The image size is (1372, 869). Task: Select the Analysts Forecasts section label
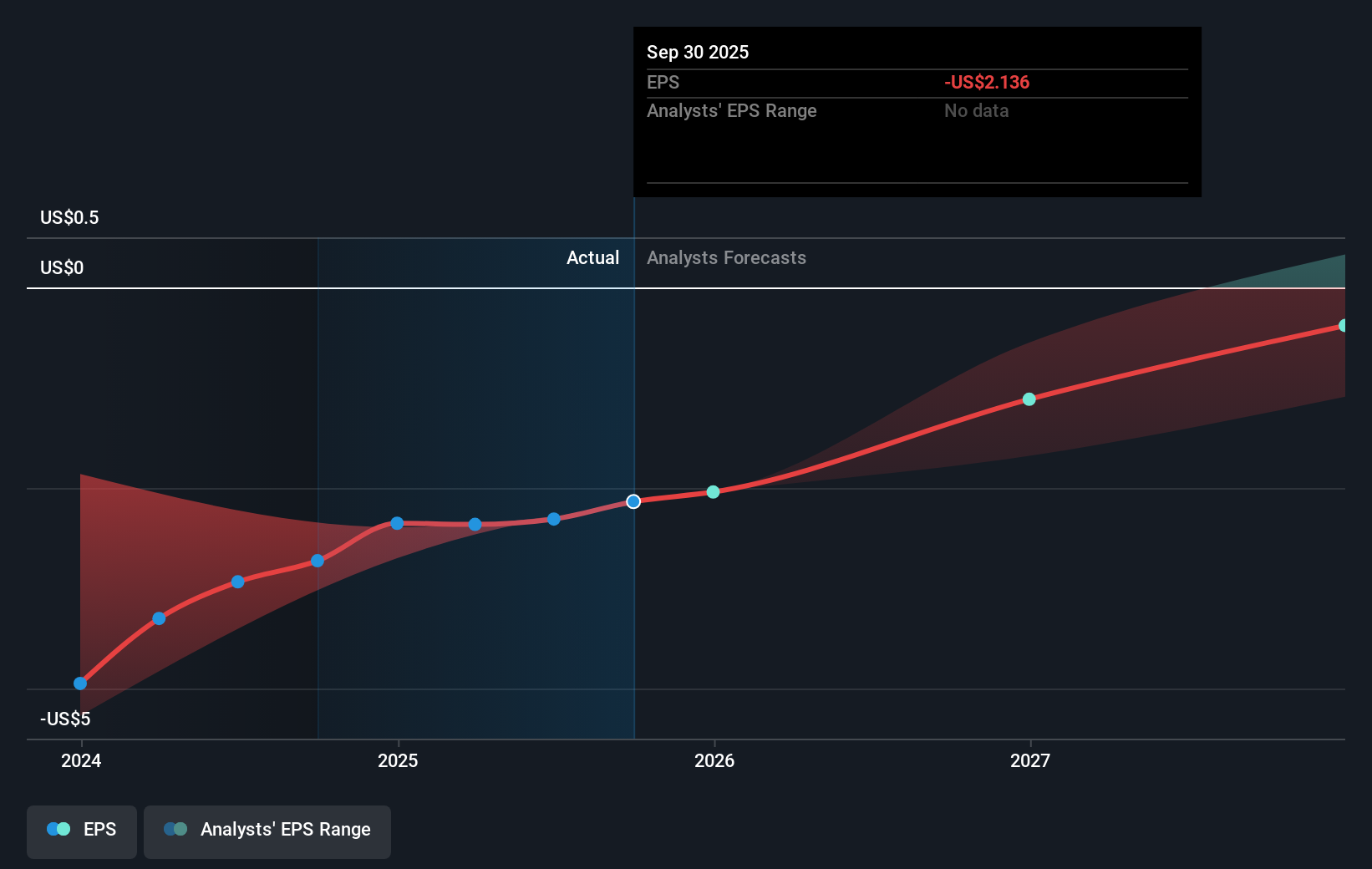point(726,257)
